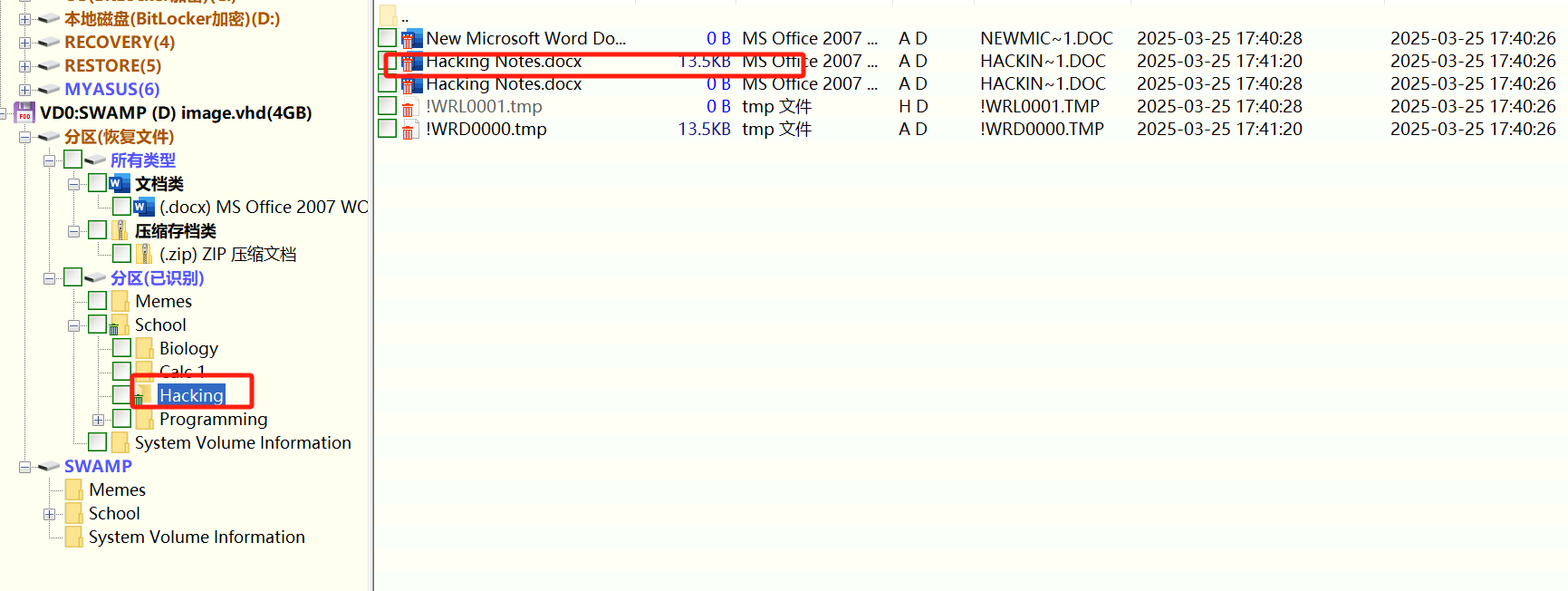Select System Volume Information under 分区(已识别)
1568x591 pixels.
tap(243, 442)
